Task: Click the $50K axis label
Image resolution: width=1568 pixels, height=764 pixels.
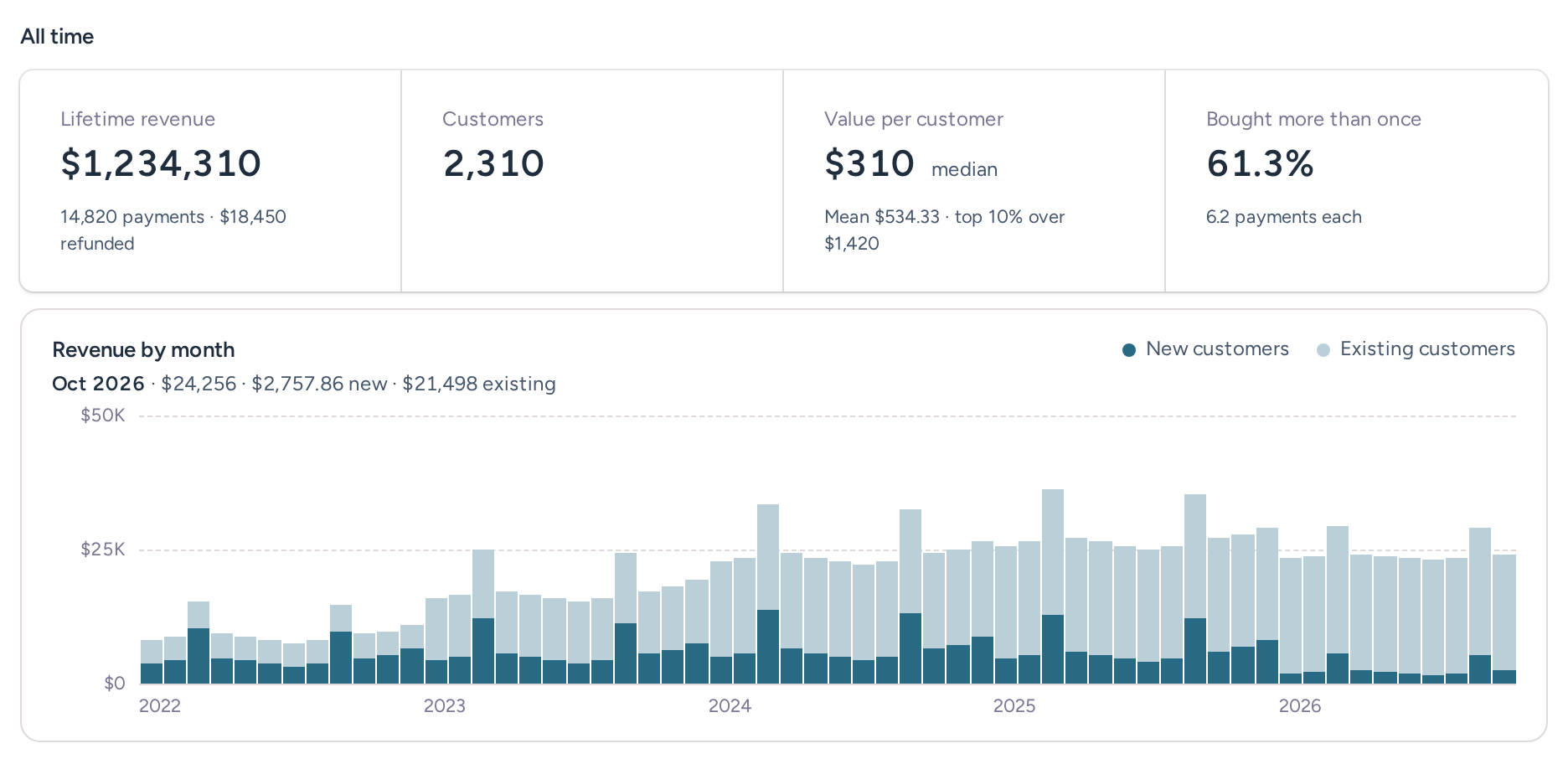Action: pos(102,416)
